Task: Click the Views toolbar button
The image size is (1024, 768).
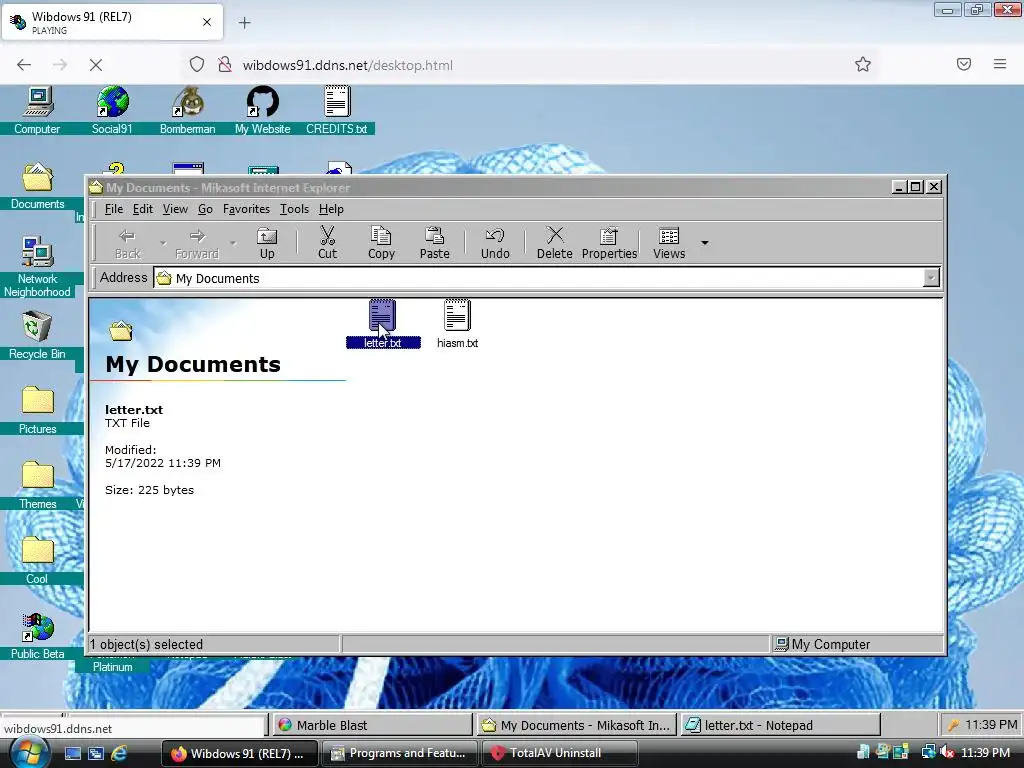Action: tap(669, 243)
